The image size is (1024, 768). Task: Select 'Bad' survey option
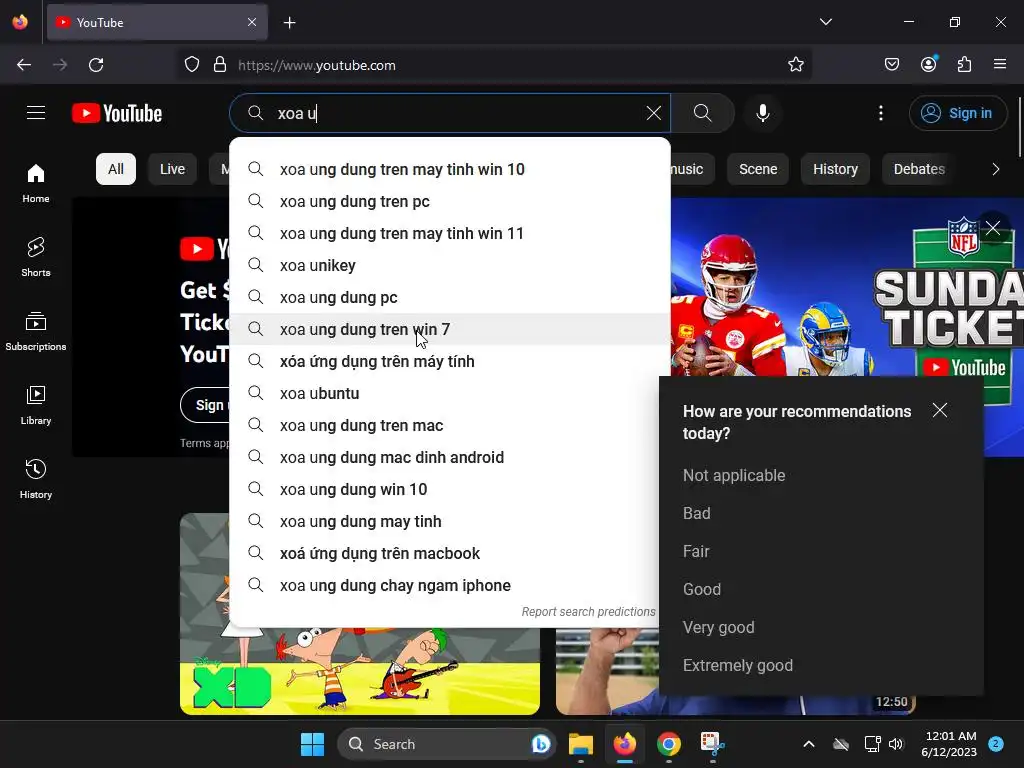[x=696, y=513]
